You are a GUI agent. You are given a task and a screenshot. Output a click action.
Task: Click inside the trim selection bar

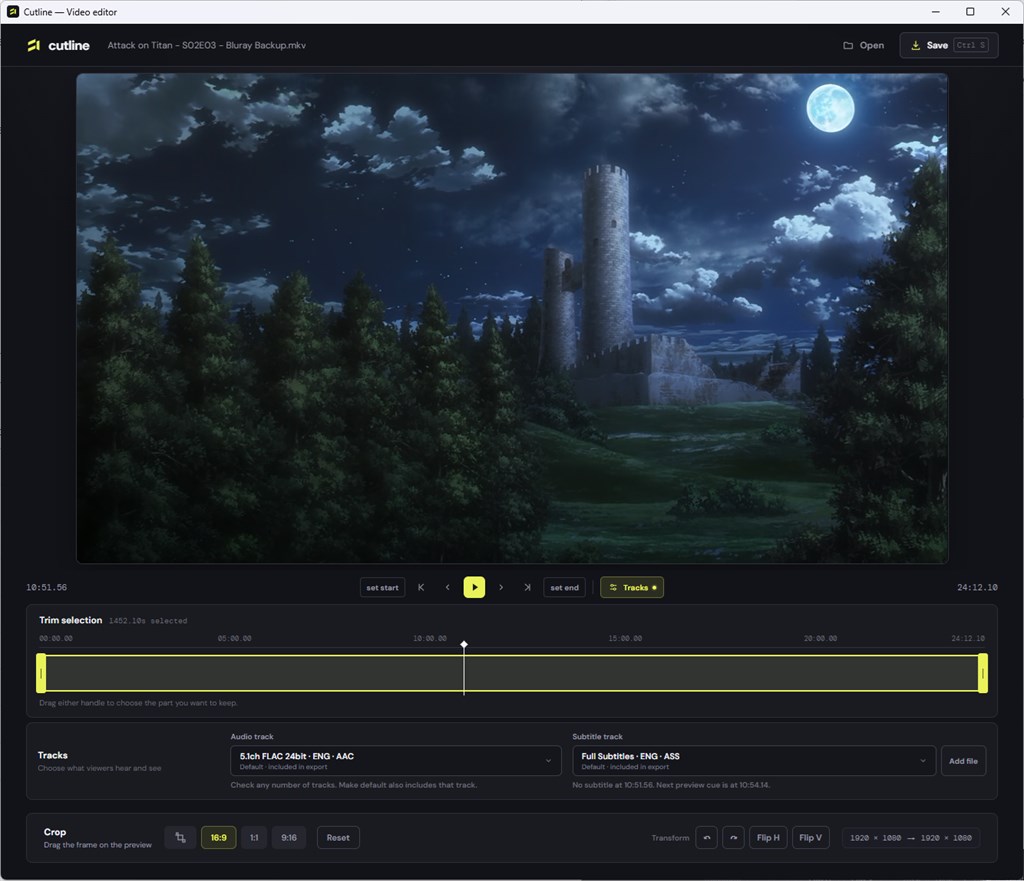coord(512,673)
